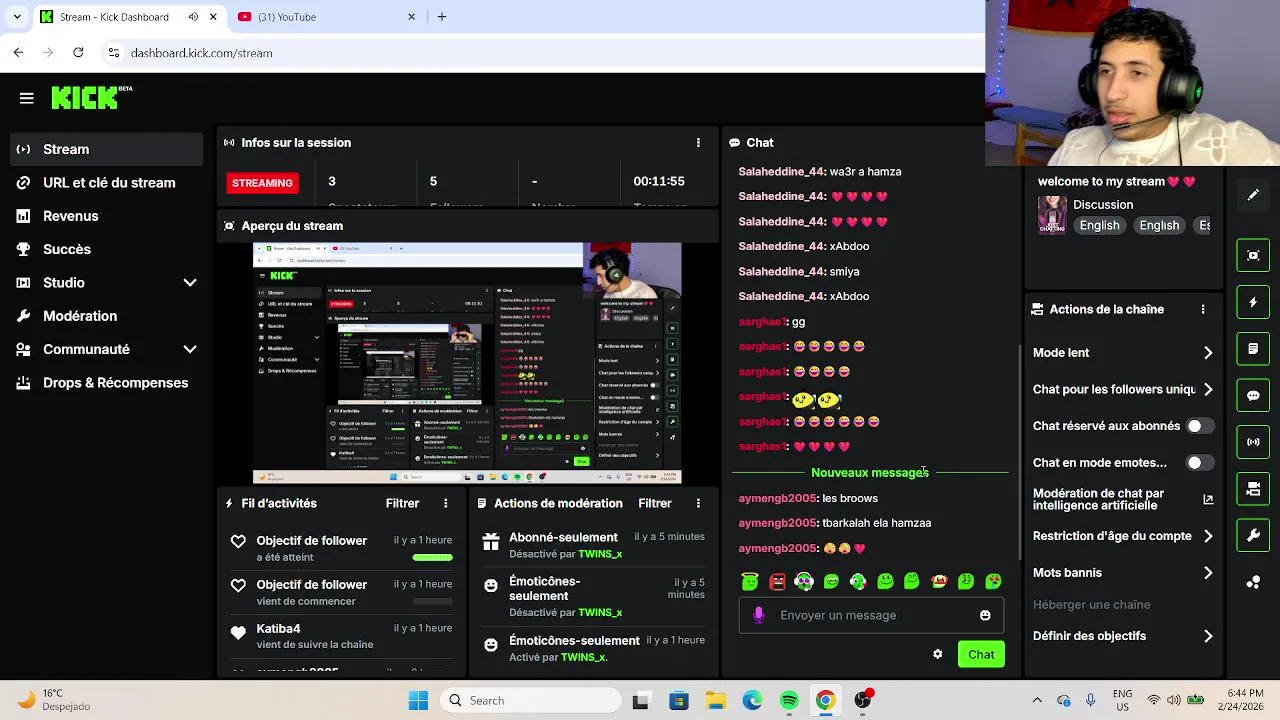
Task: Click the wrench tools icon in right rail
Action: 1253,536
